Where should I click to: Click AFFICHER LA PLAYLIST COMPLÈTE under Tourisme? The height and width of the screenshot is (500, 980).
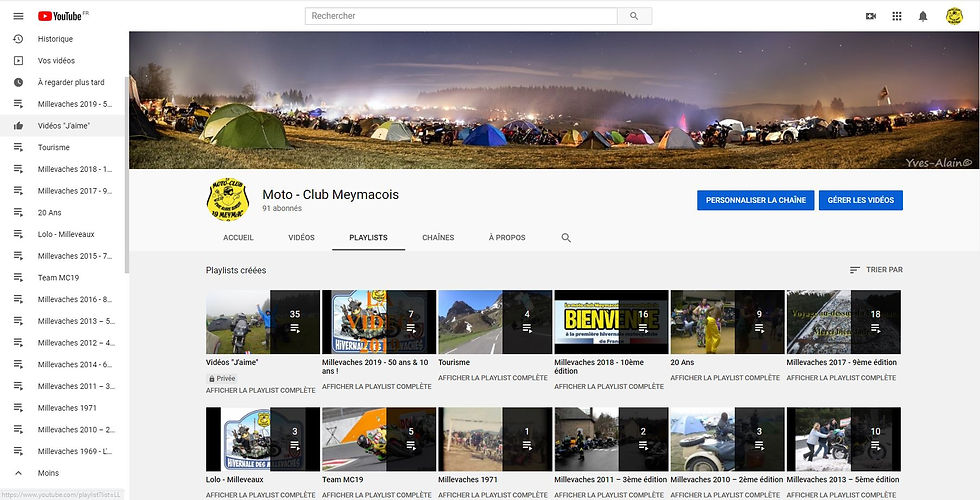[493, 378]
